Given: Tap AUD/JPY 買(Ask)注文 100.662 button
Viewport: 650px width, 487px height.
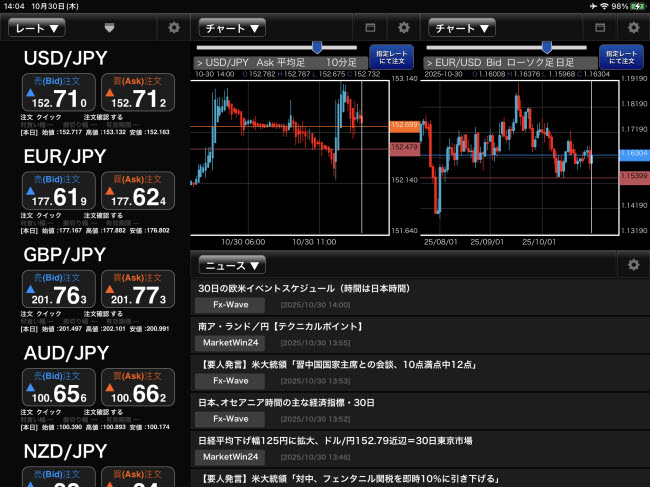Looking at the screenshot, I should [138, 387].
